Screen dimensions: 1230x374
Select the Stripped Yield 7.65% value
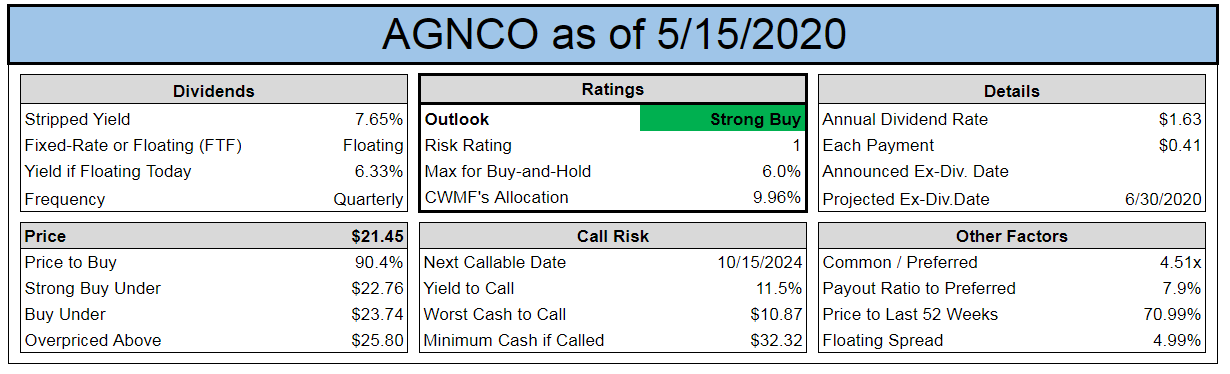pos(383,119)
